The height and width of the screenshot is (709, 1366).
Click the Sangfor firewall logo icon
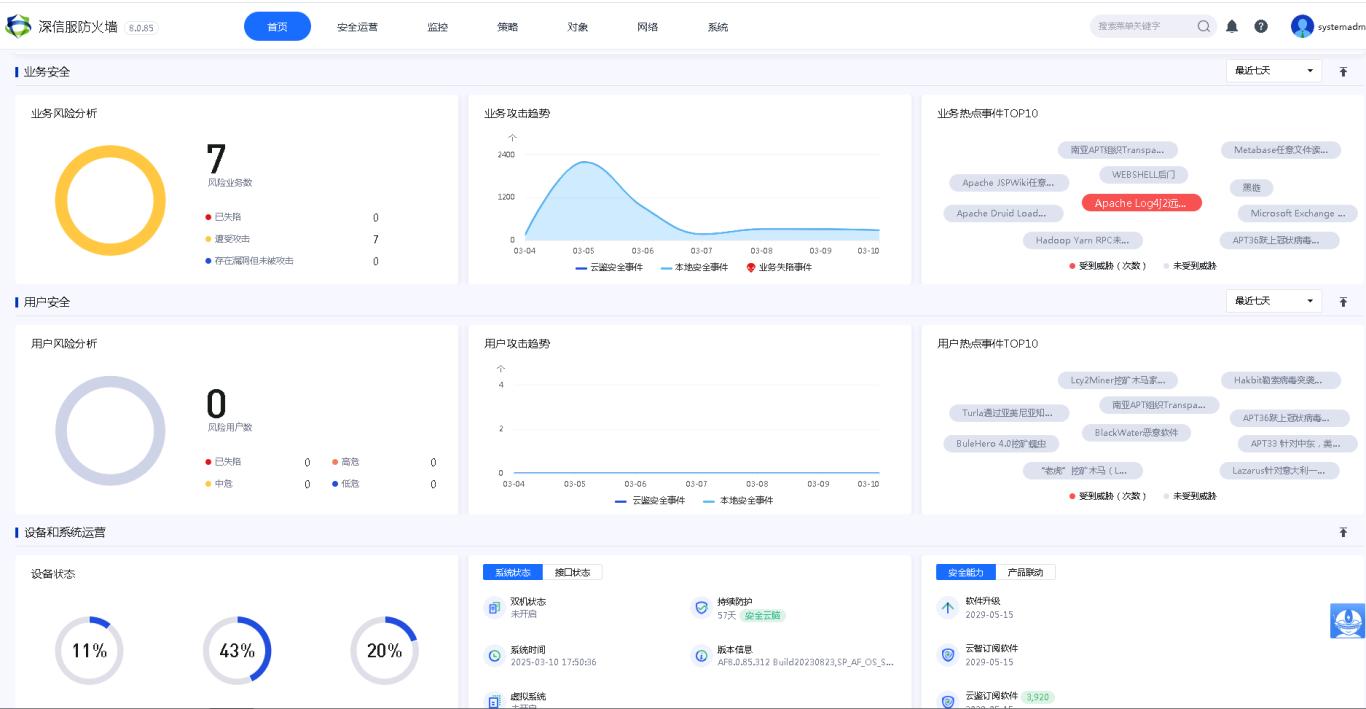pos(18,26)
